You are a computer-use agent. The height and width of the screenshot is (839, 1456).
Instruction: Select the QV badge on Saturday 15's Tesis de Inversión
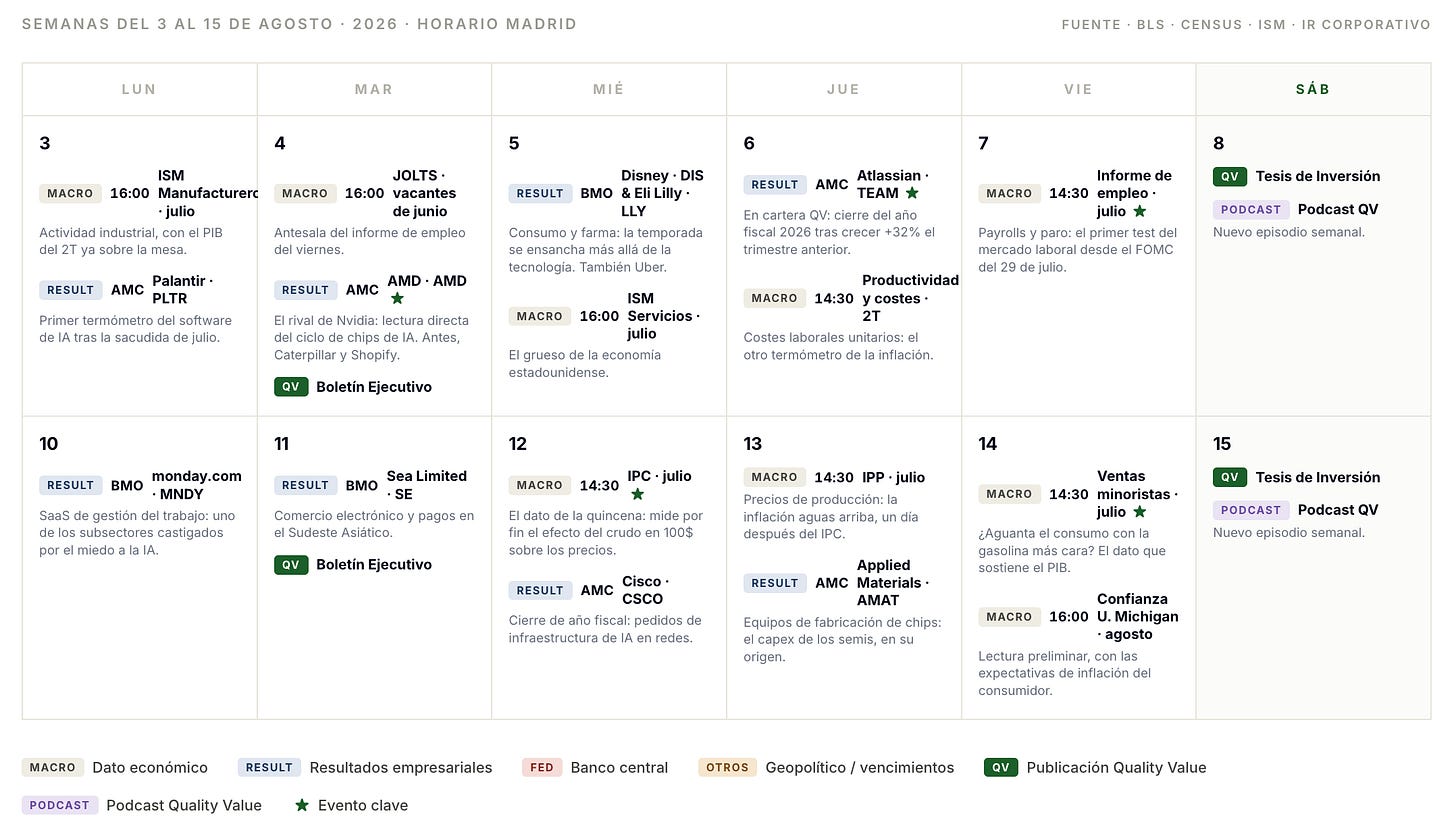pyautogui.click(x=1230, y=477)
